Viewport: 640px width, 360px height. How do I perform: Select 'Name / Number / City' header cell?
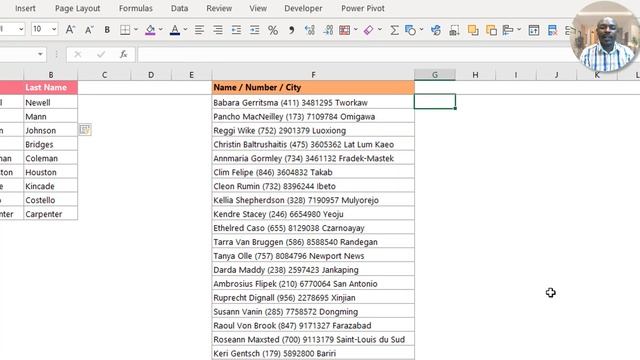313,87
